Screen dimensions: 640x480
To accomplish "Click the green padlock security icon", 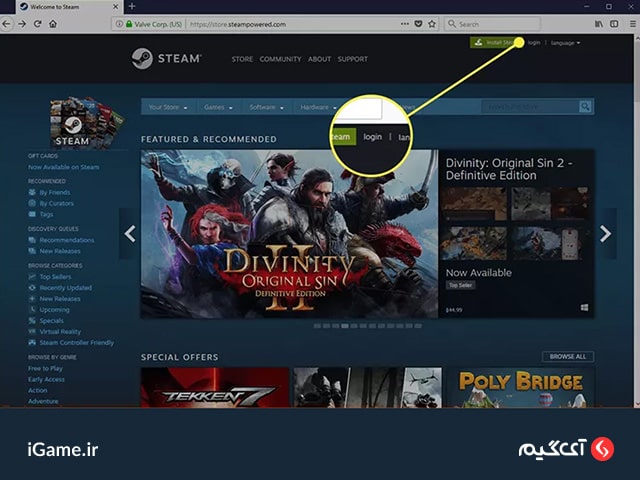I will pos(129,24).
